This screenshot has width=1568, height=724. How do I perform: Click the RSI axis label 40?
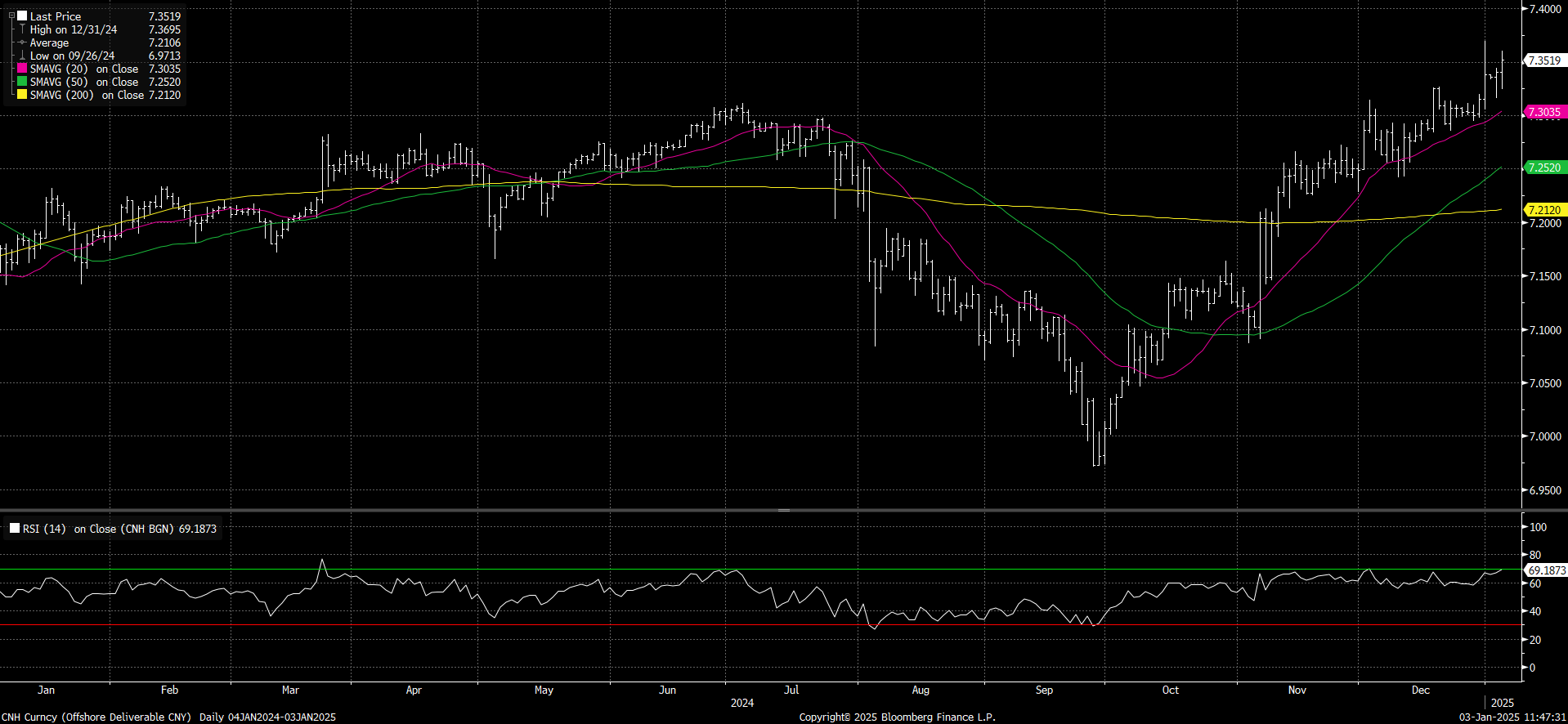(1535, 611)
